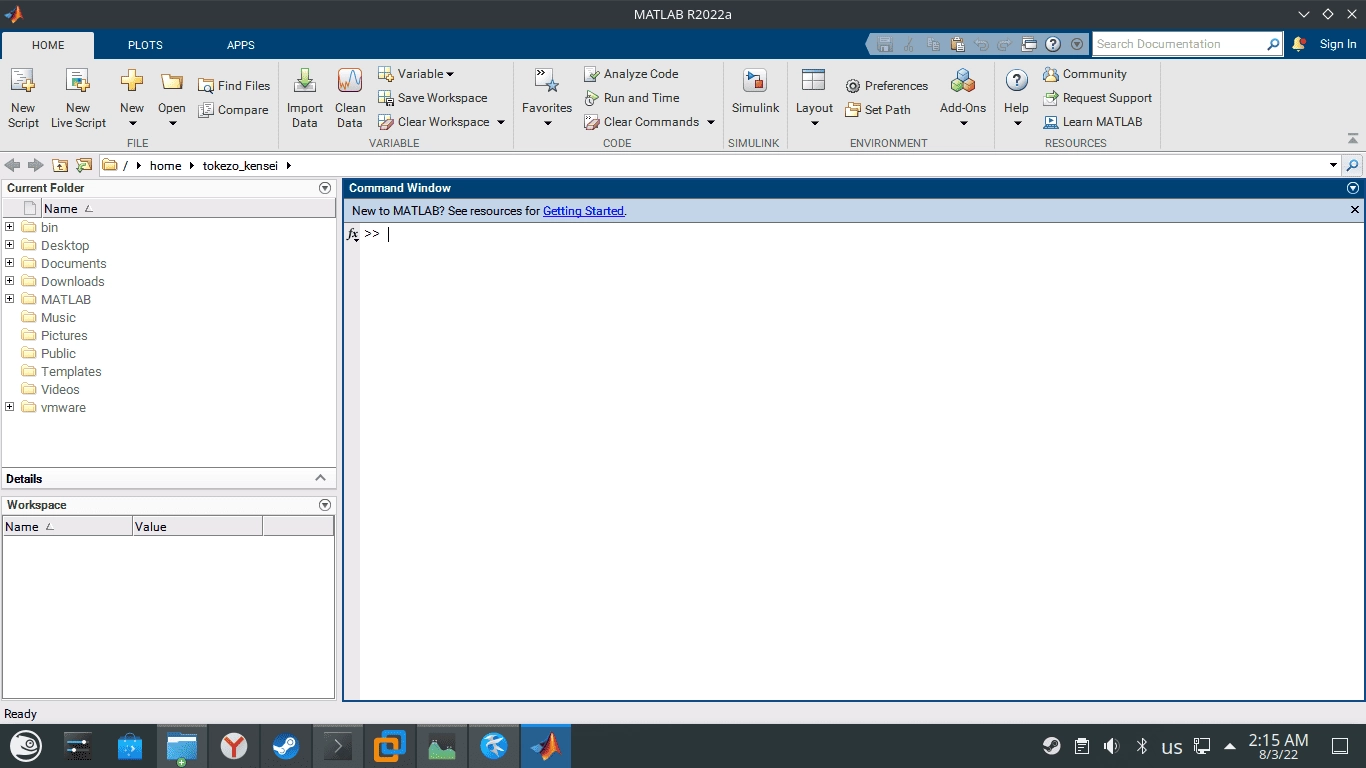Open the Add-Ons menu
Screen dimensions: 1366x768
(x=963, y=98)
